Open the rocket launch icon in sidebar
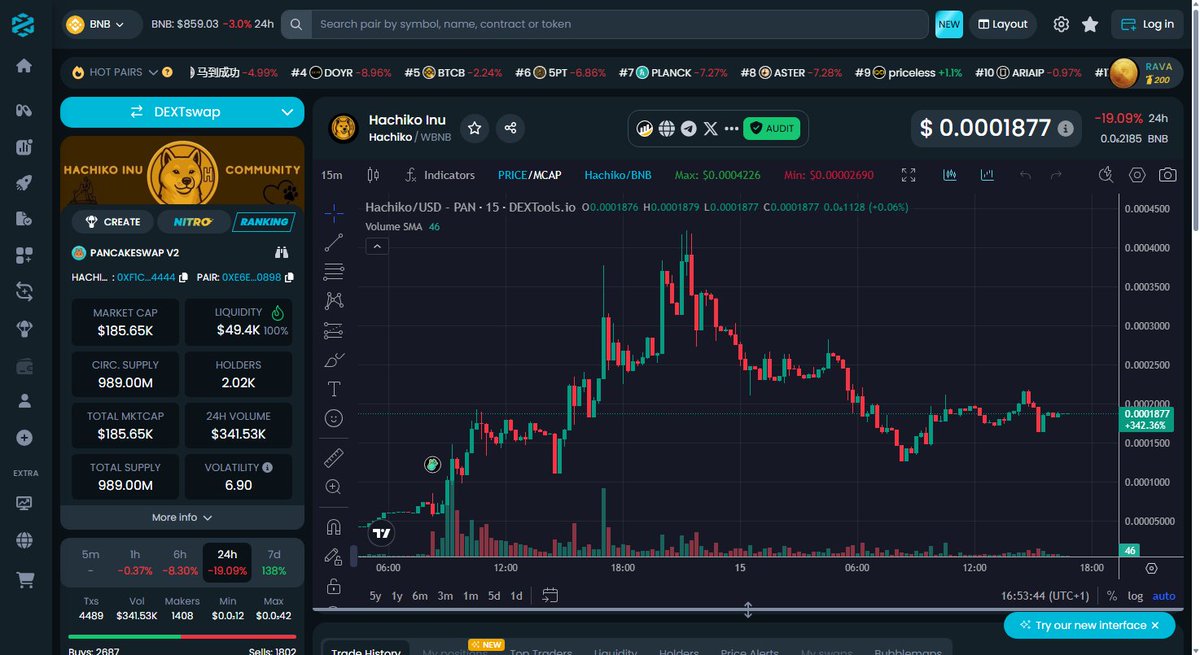 24,183
